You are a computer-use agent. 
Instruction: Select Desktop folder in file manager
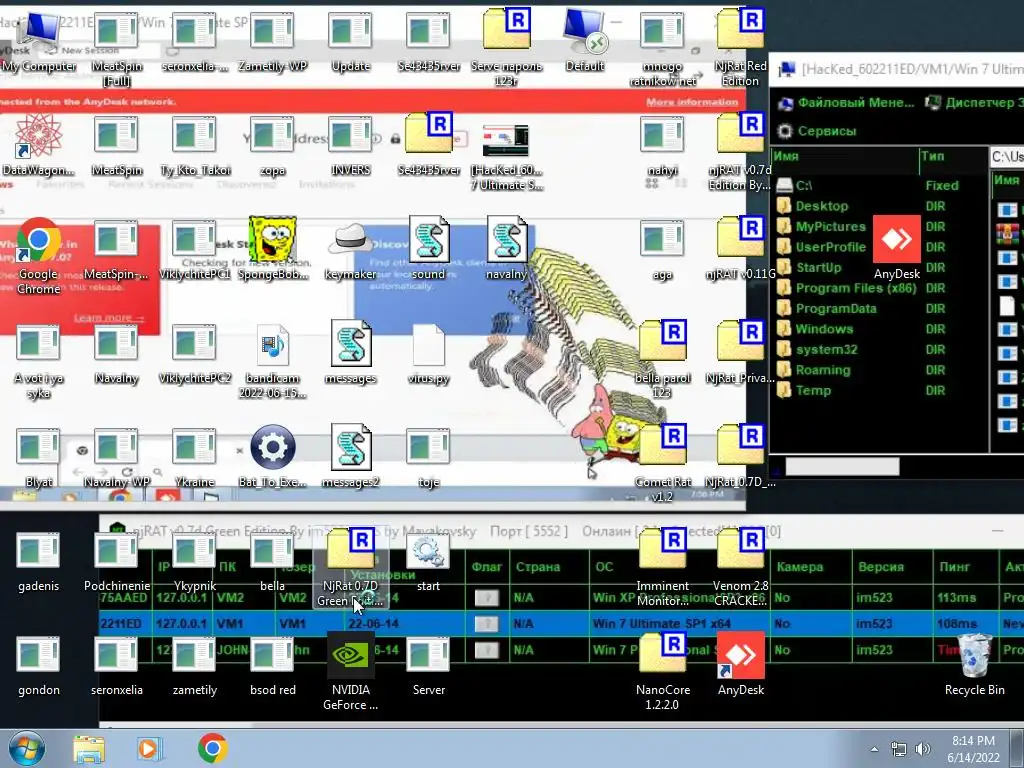point(822,206)
